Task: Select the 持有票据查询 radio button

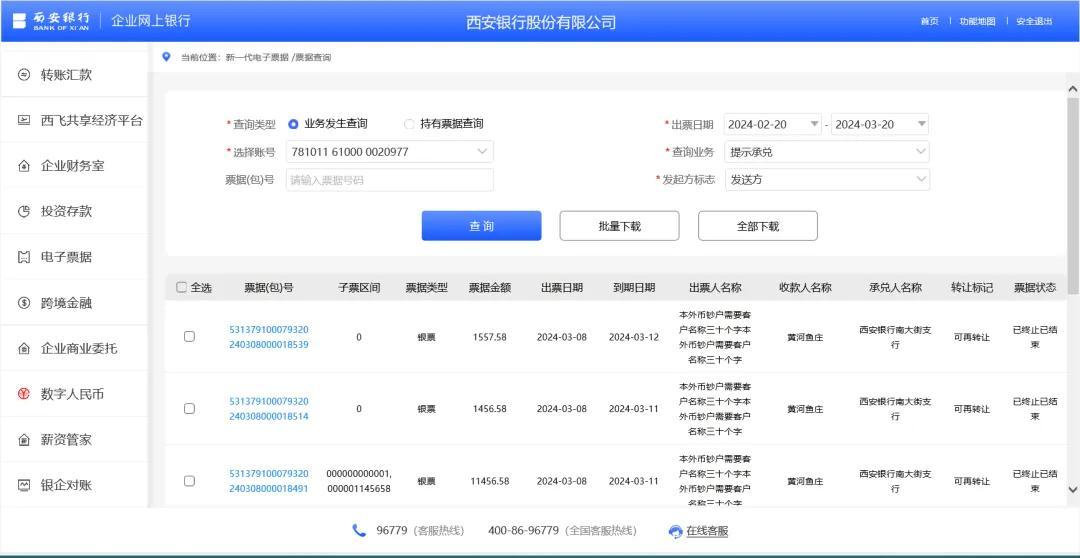Action: [409, 124]
